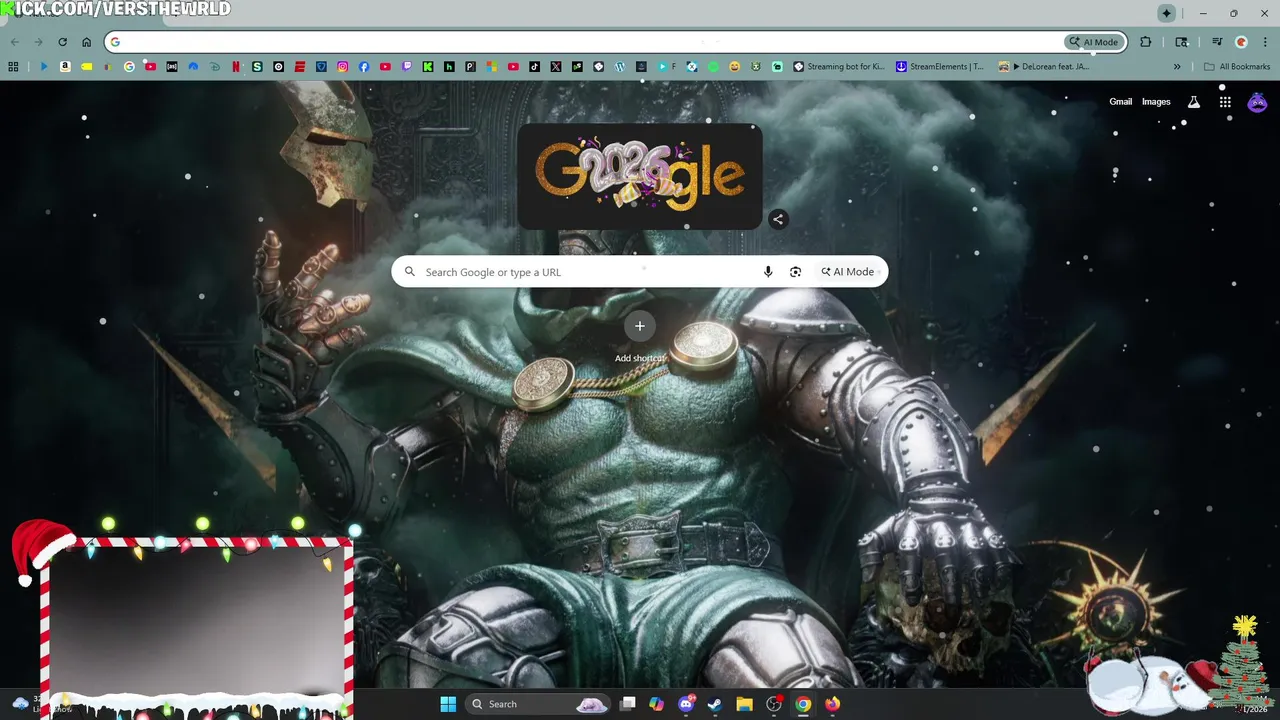Viewport: 1280px width, 720px height.
Task: Open the Instagram bookmark in bookmarks bar
Action: tap(342, 67)
